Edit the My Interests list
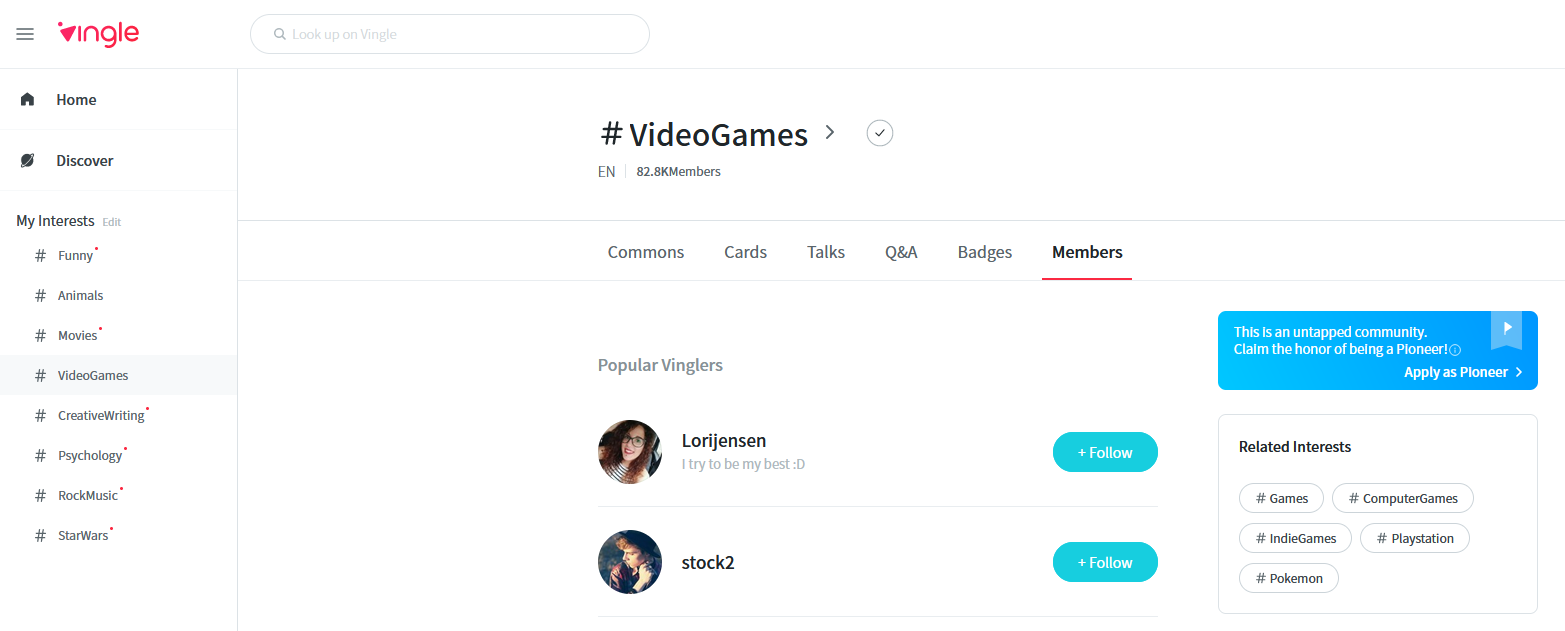This screenshot has width=1565, height=631. (x=111, y=222)
